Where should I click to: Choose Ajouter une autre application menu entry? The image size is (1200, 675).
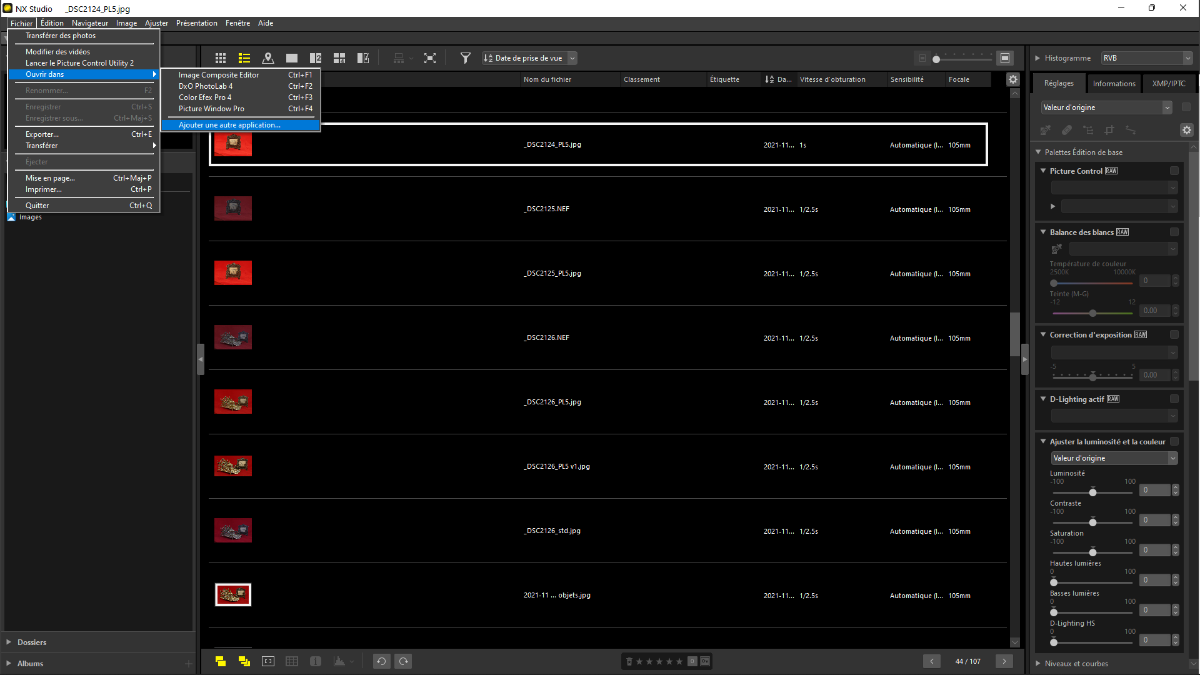(x=230, y=125)
